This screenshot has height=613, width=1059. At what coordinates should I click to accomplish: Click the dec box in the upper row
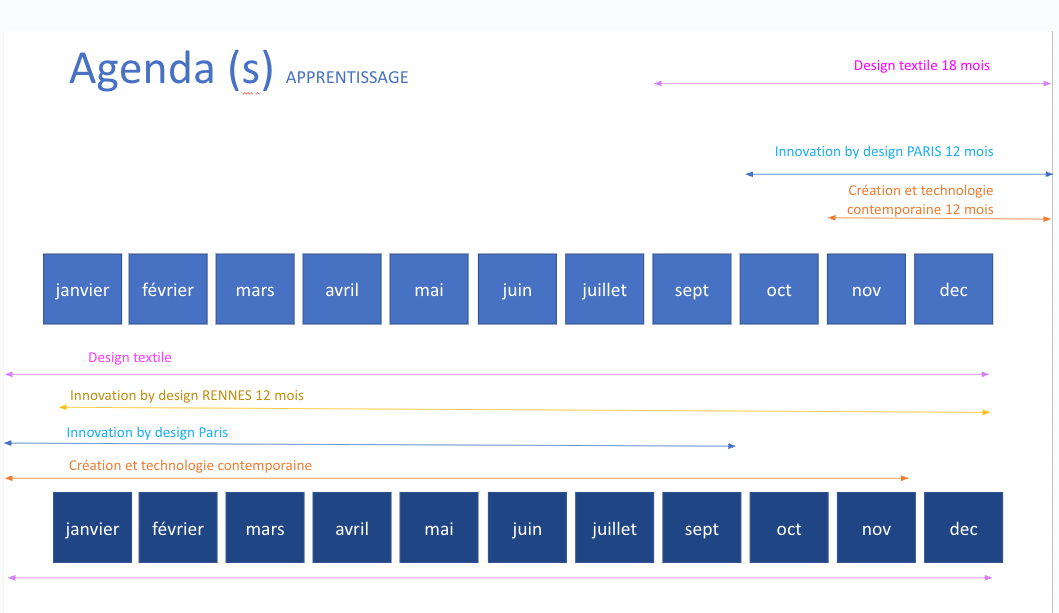click(953, 289)
